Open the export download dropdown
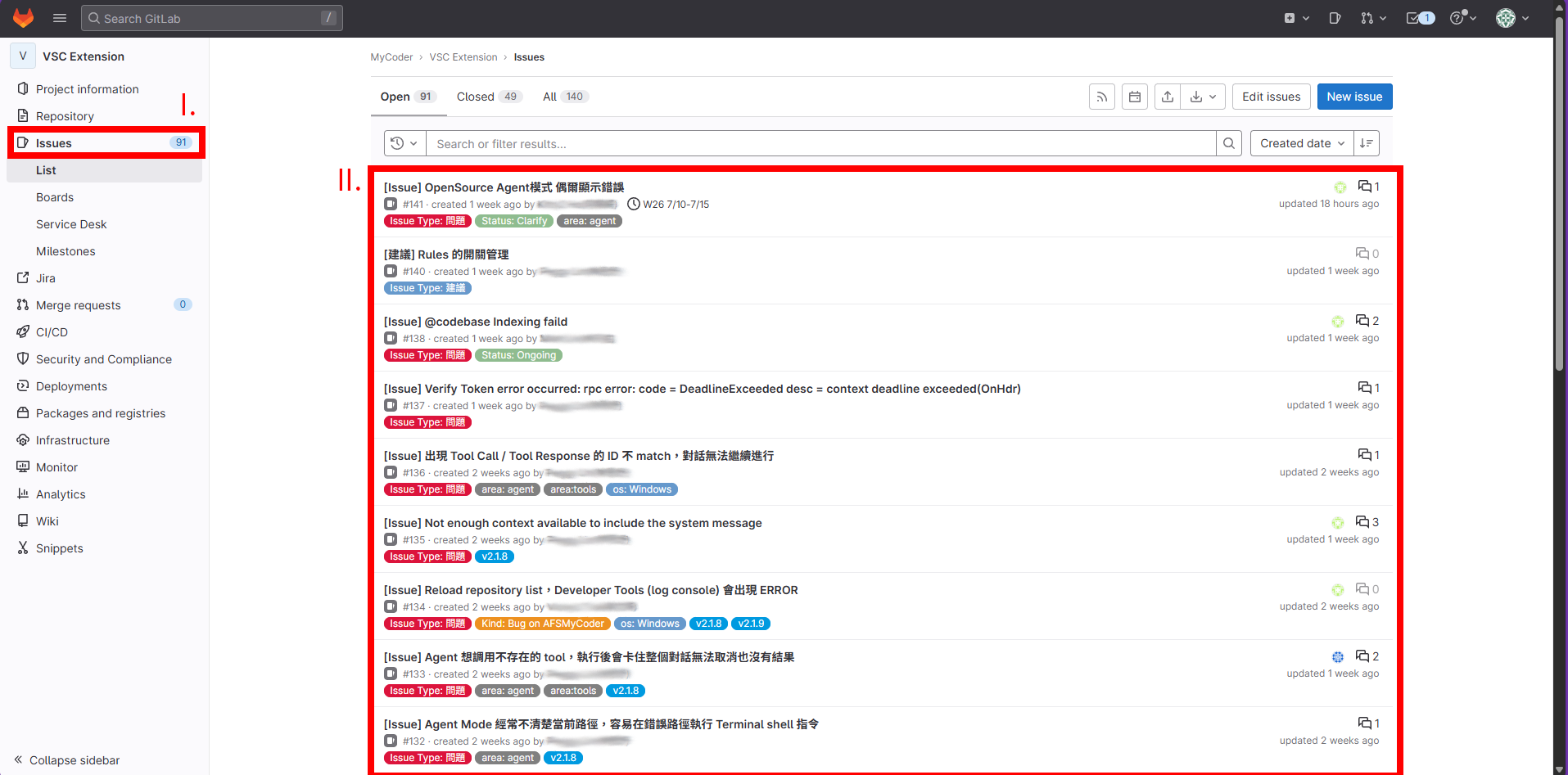The height and width of the screenshot is (775, 1568). tap(1203, 97)
